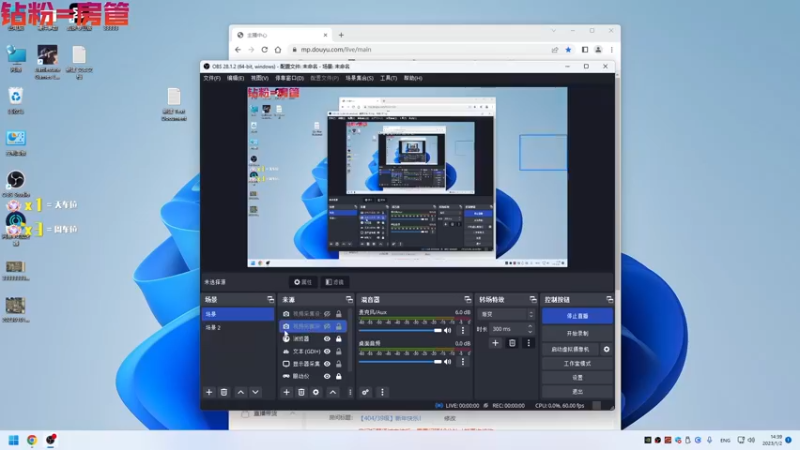Open the 滤镜 filters button
The height and width of the screenshot is (450, 800).
coord(335,282)
